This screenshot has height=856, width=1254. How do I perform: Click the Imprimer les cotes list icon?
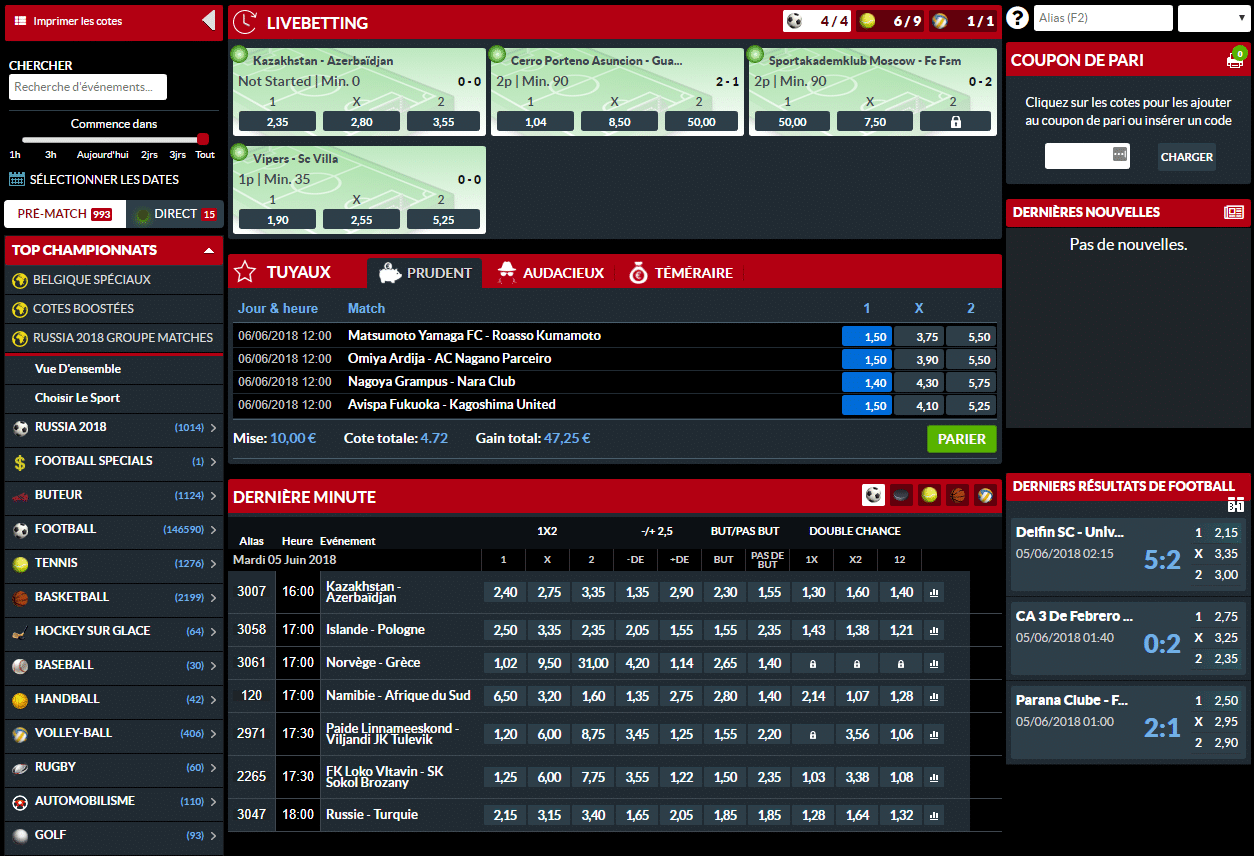tap(21, 21)
